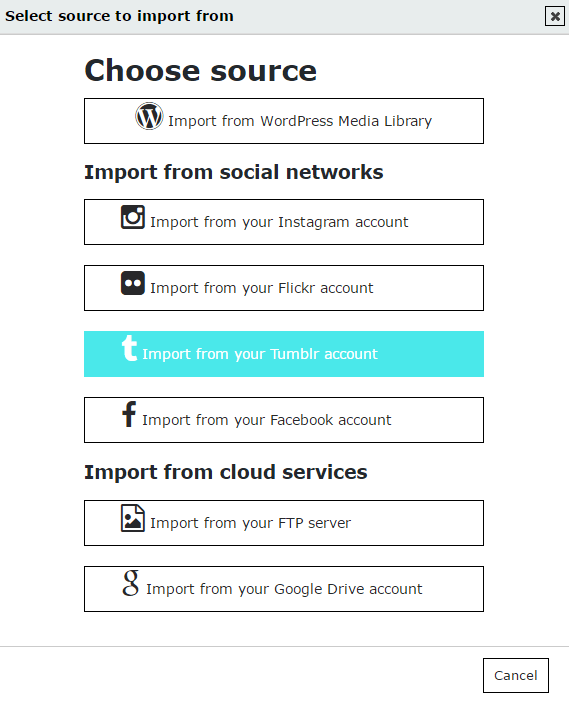Click the Google 'g' logo icon
Image resolution: width=570 pixels, height=704 pixels.
tap(131, 583)
